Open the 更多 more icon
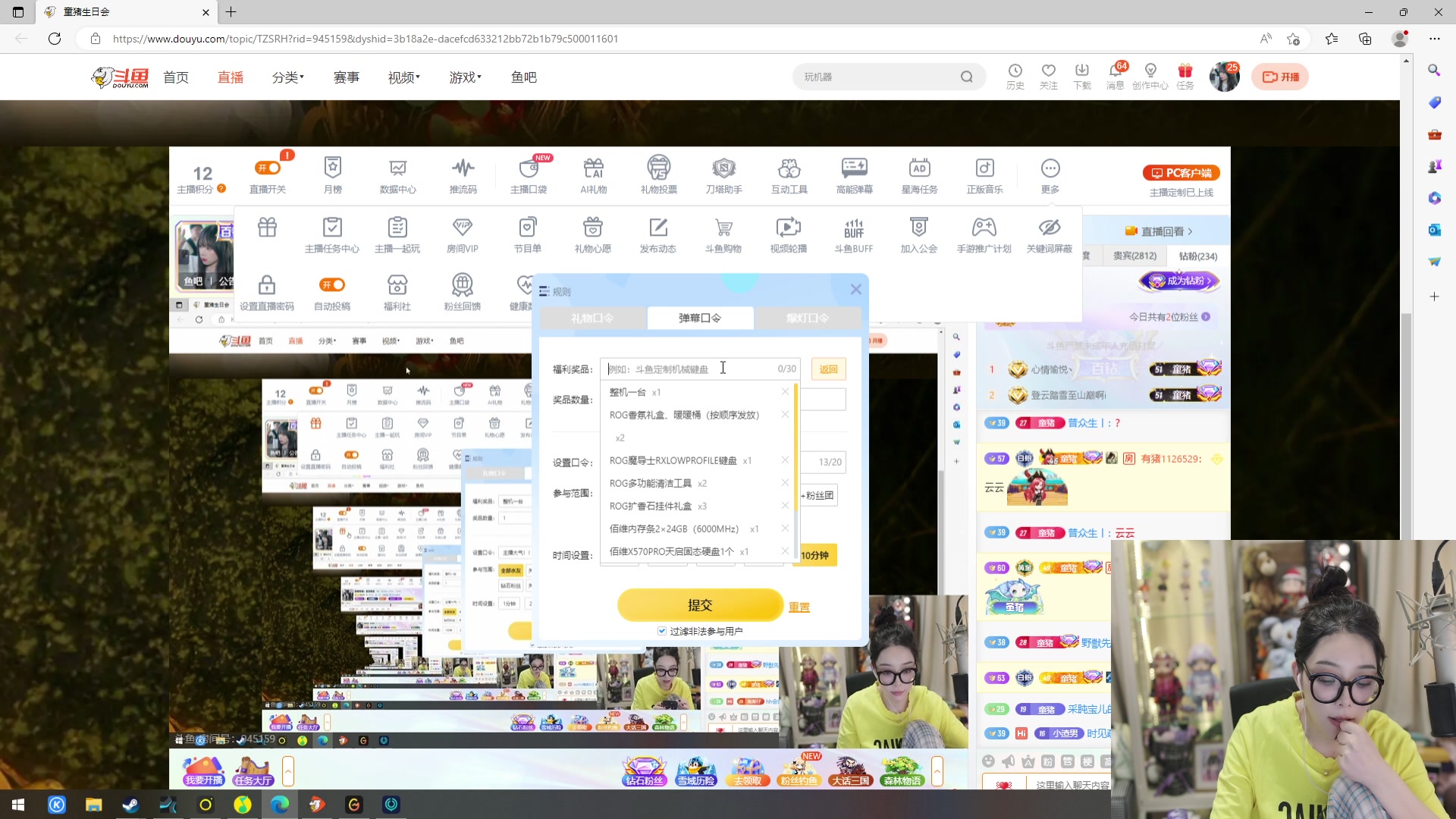Screen dimensions: 1456x819 coord(1050,174)
